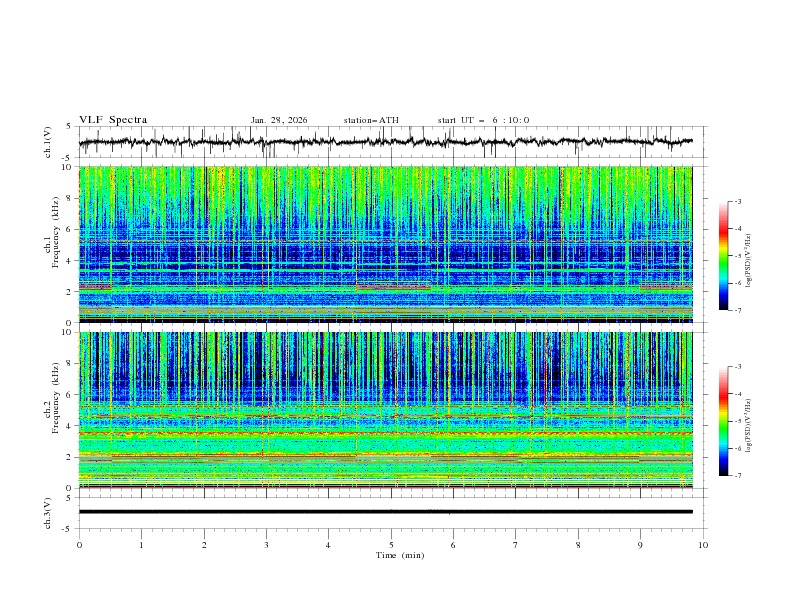The height and width of the screenshot is (612, 792).
Task: Click the 'VLF Spectra' title text
Action: pos(113,120)
